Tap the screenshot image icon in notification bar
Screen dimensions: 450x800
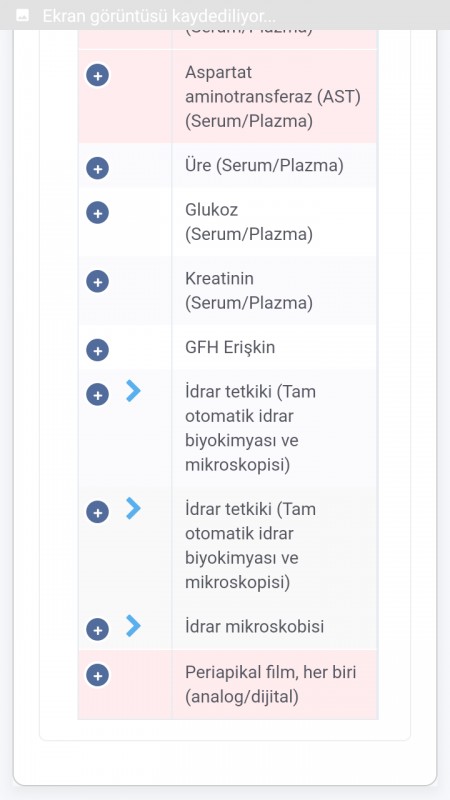point(22,15)
